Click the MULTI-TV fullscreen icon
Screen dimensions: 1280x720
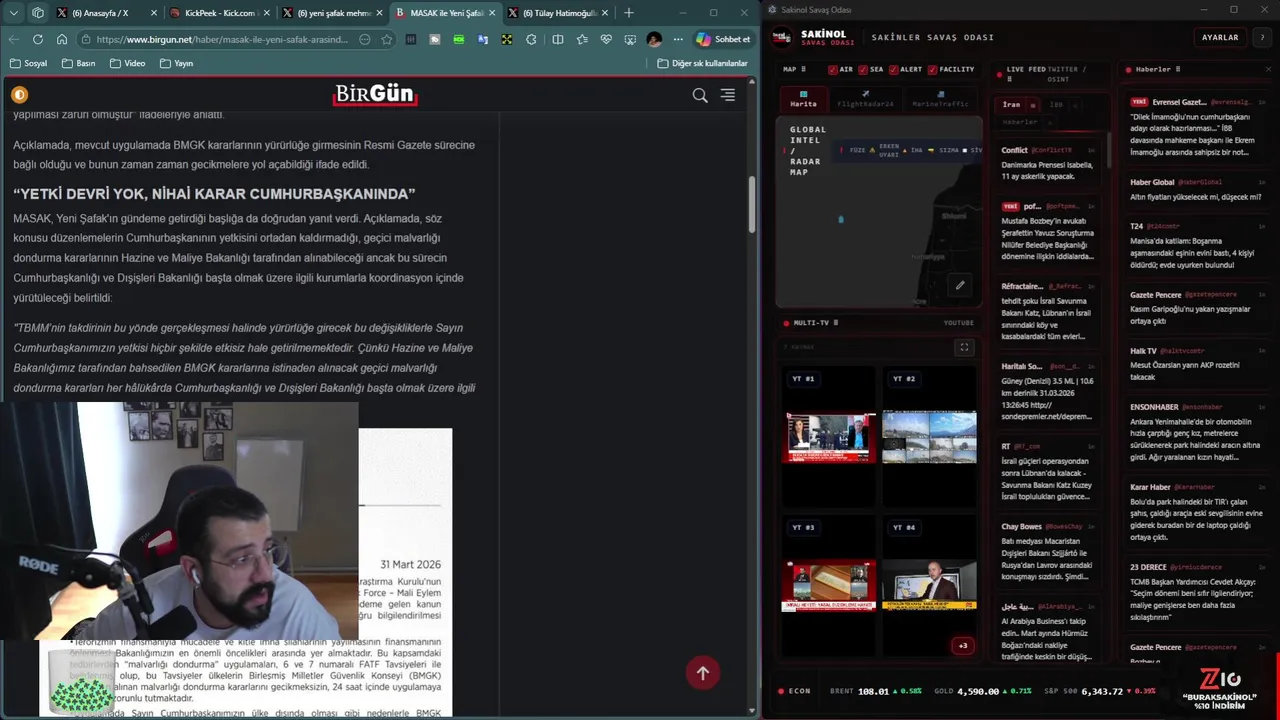coord(964,347)
